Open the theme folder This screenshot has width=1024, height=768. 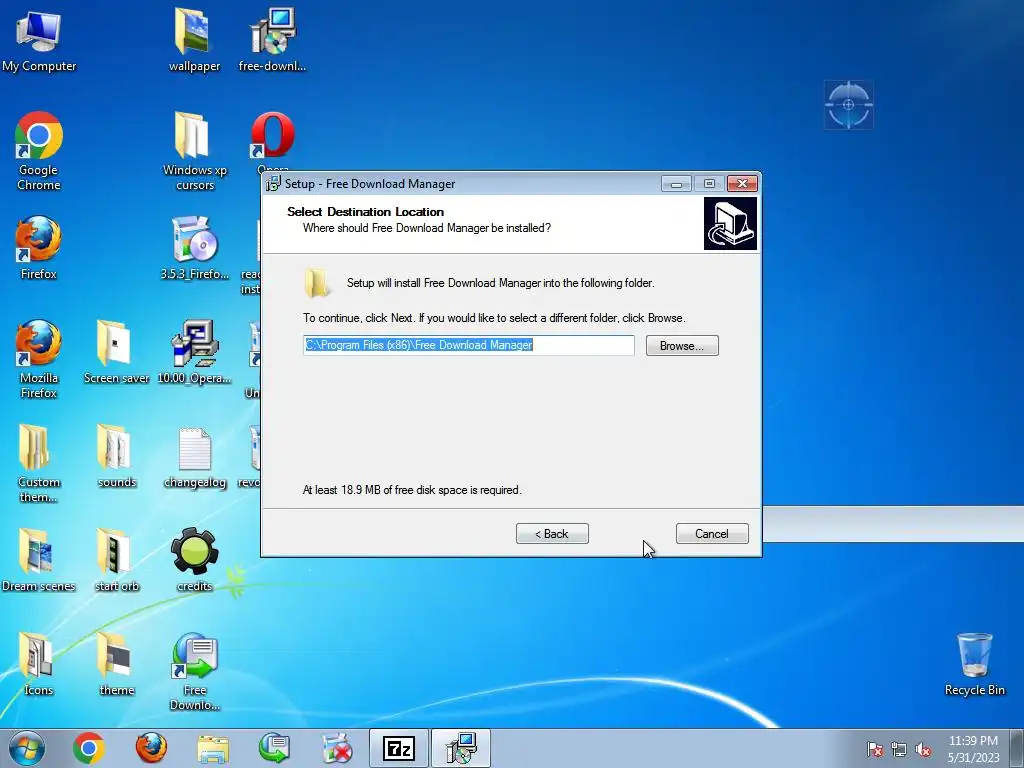pos(116,664)
